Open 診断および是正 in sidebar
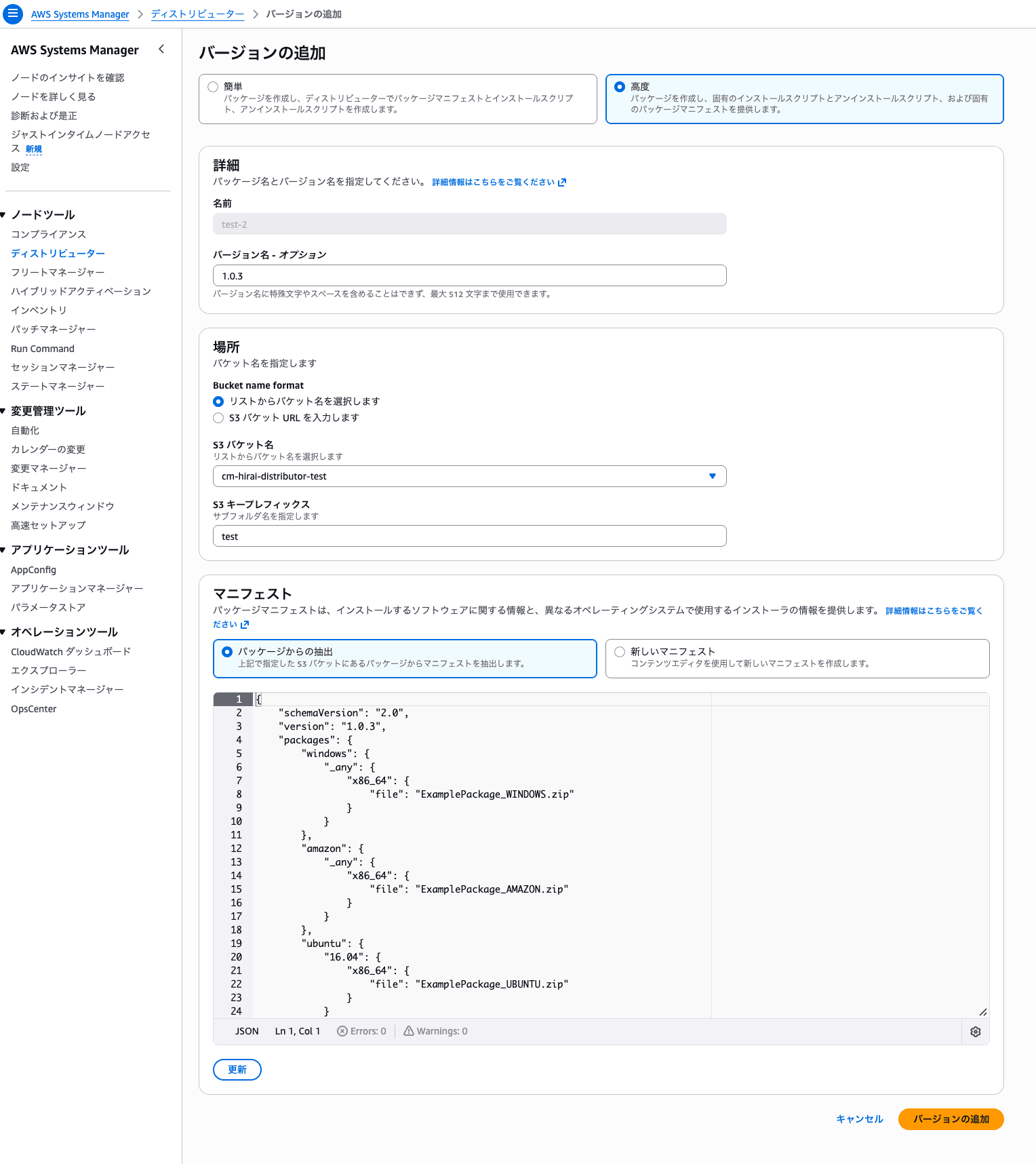 (44, 116)
